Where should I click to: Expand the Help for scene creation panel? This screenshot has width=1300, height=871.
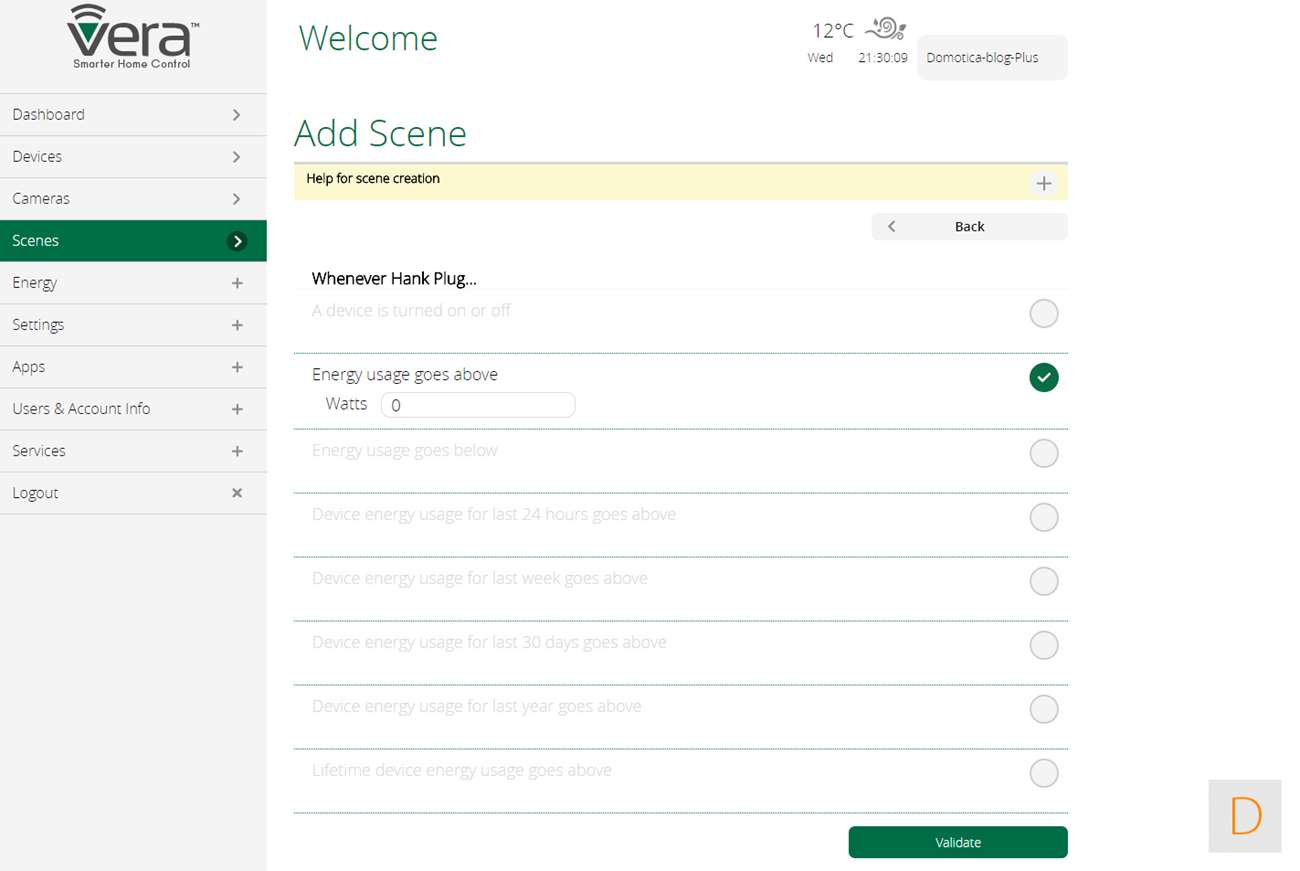[1043, 183]
